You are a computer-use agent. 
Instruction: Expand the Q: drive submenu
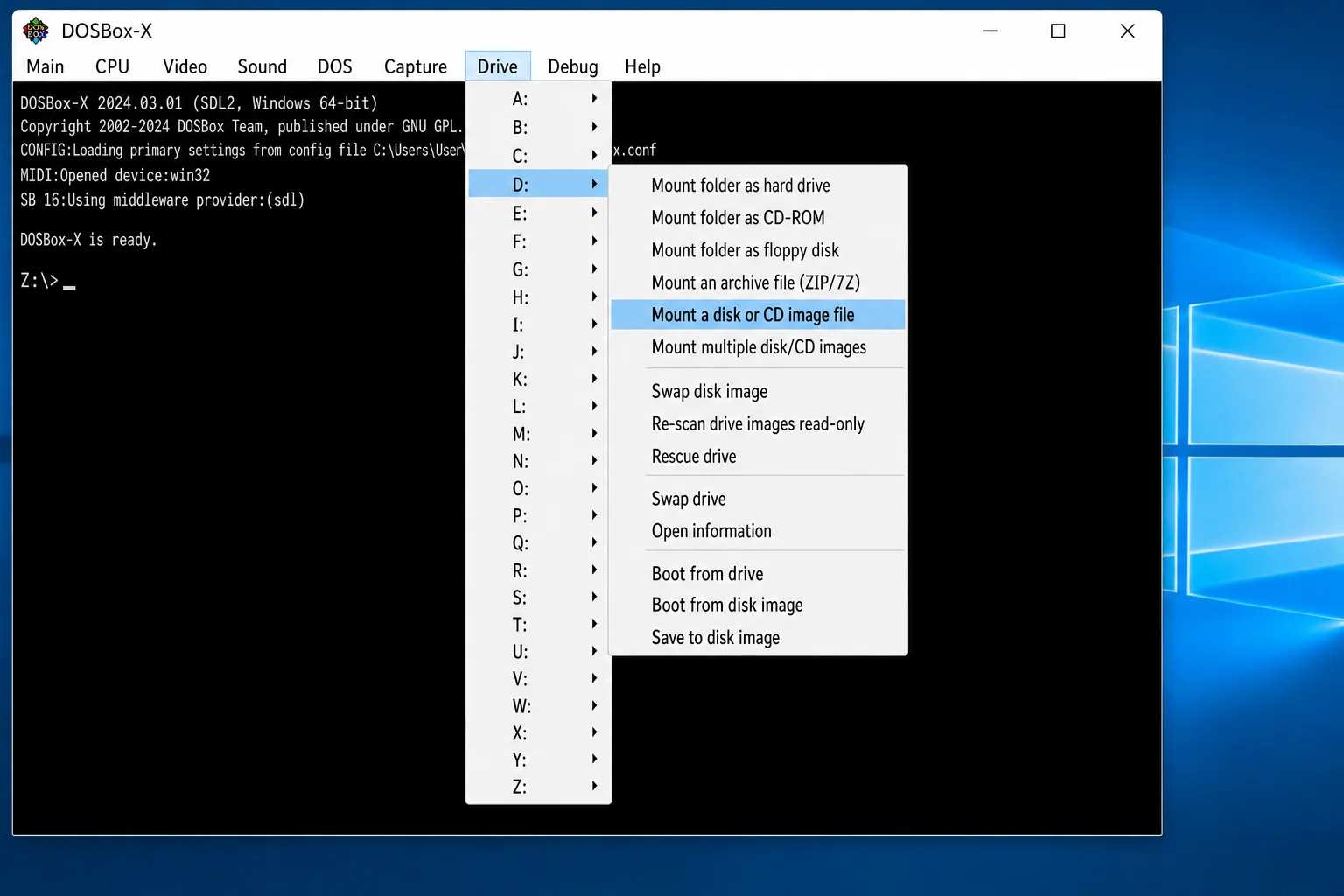click(538, 542)
